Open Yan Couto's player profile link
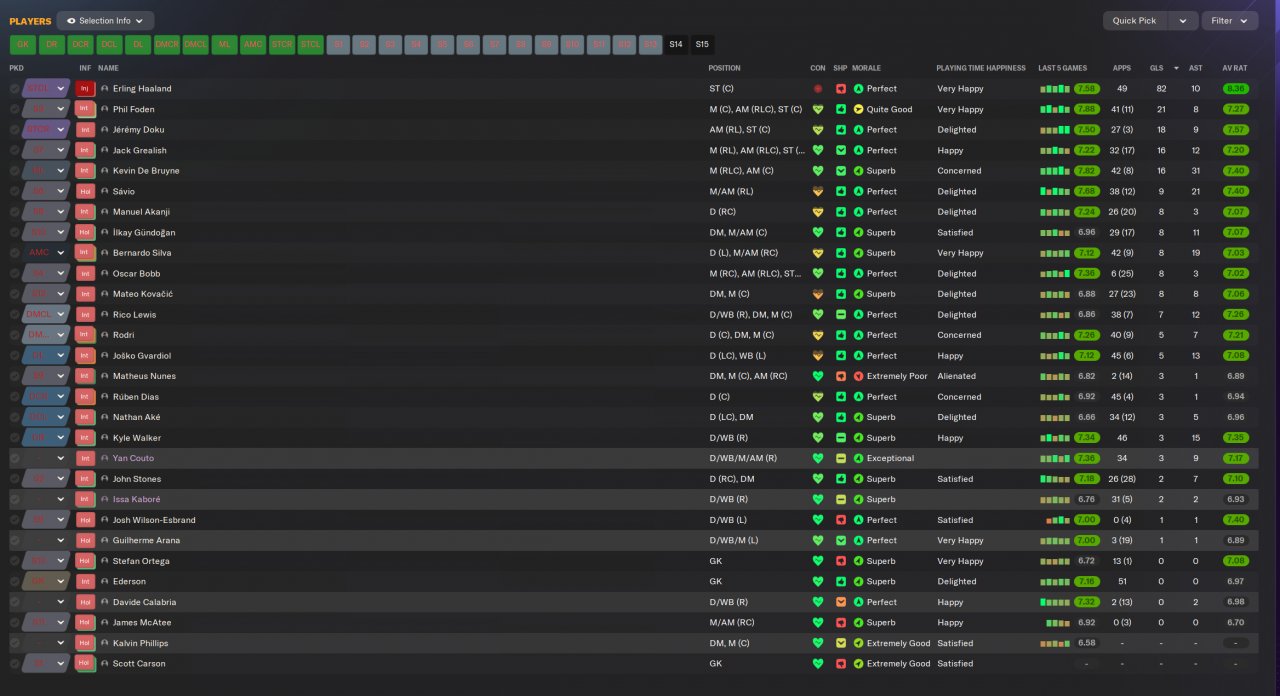Viewport: 1280px width, 696px height. pos(133,458)
